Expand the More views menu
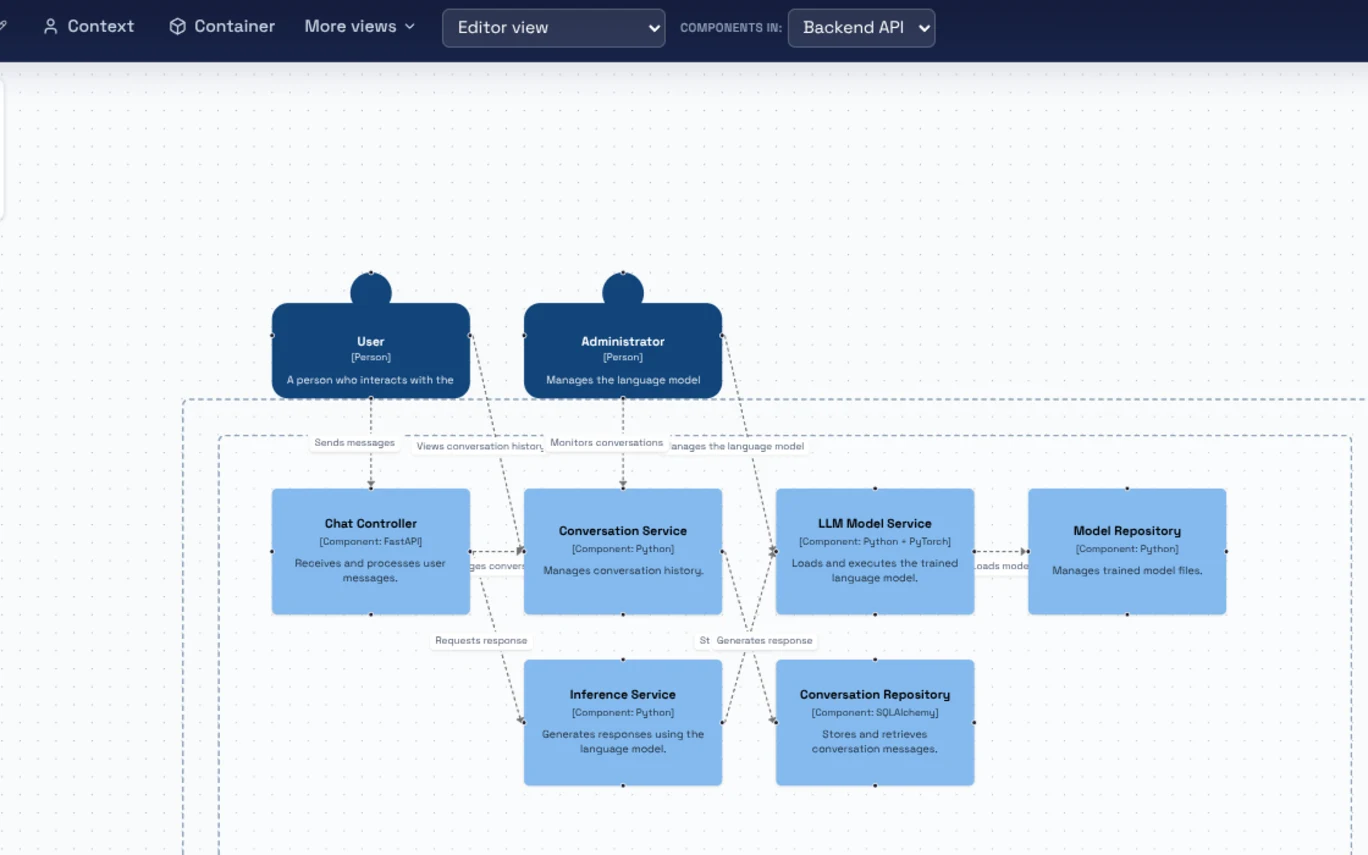Screen dimensions: 1368x855 click(x=360, y=27)
